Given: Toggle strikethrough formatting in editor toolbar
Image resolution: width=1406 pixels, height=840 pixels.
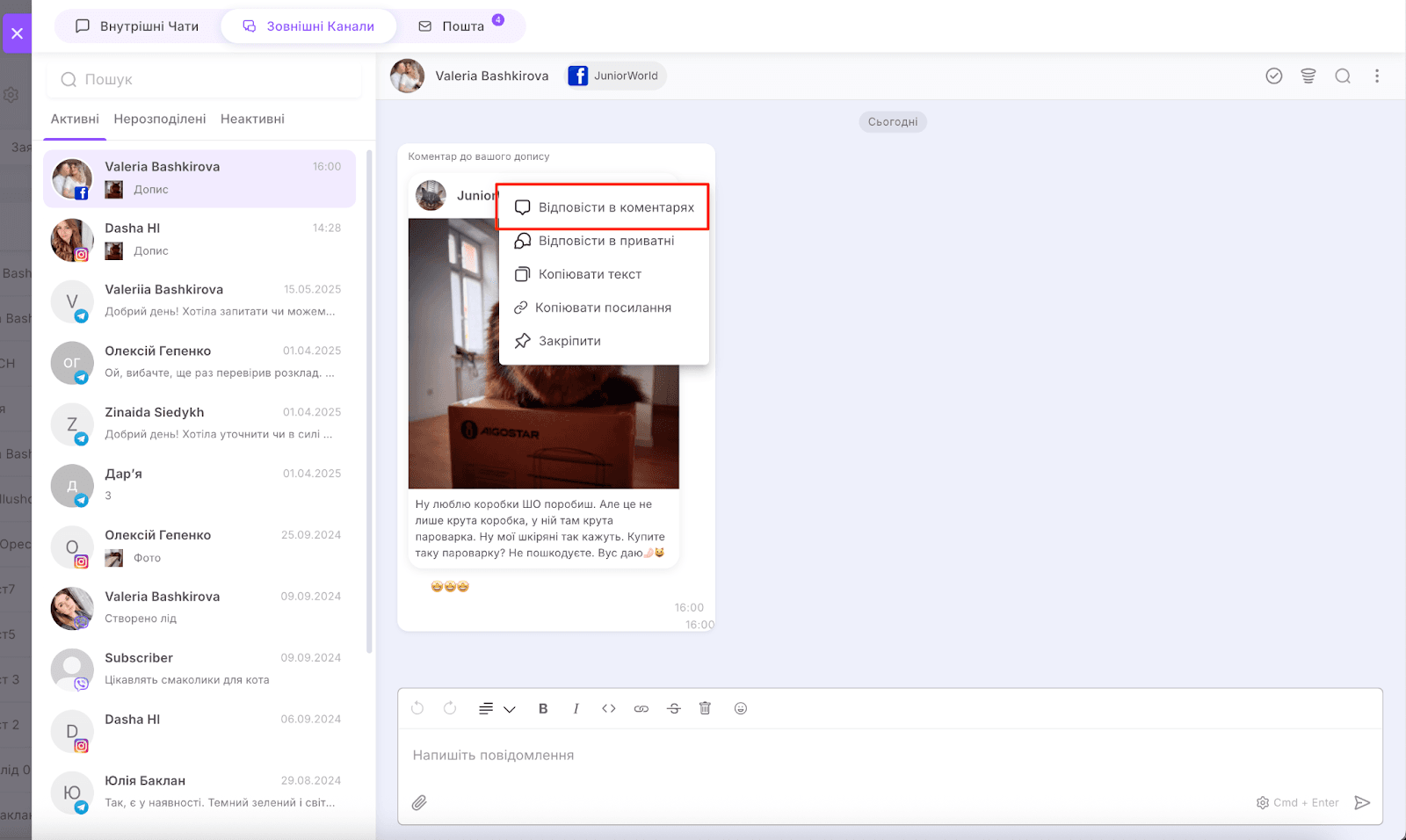Looking at the screenshot, I should pyautogui.click(x=674, y=708).
